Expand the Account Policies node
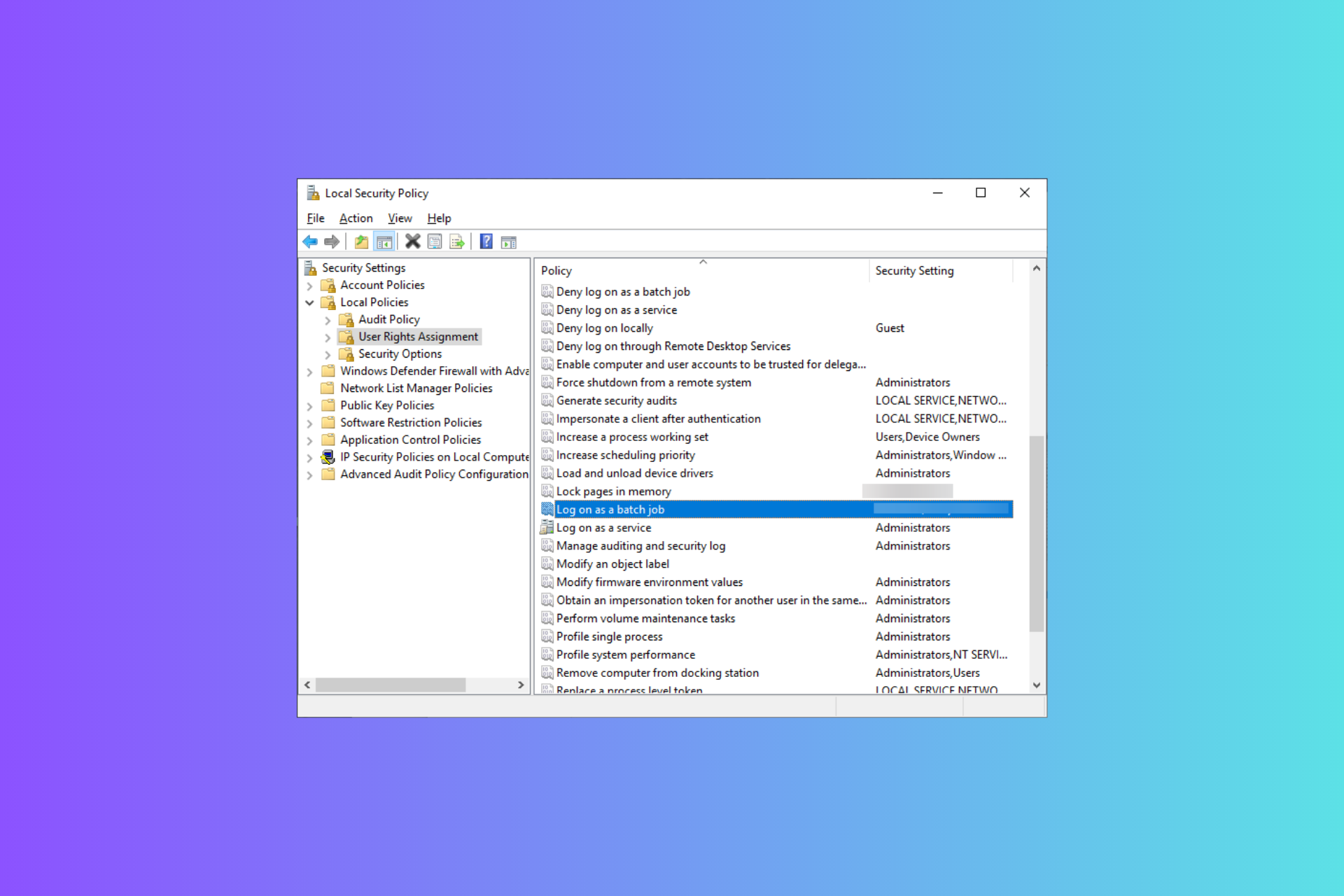 309,286
